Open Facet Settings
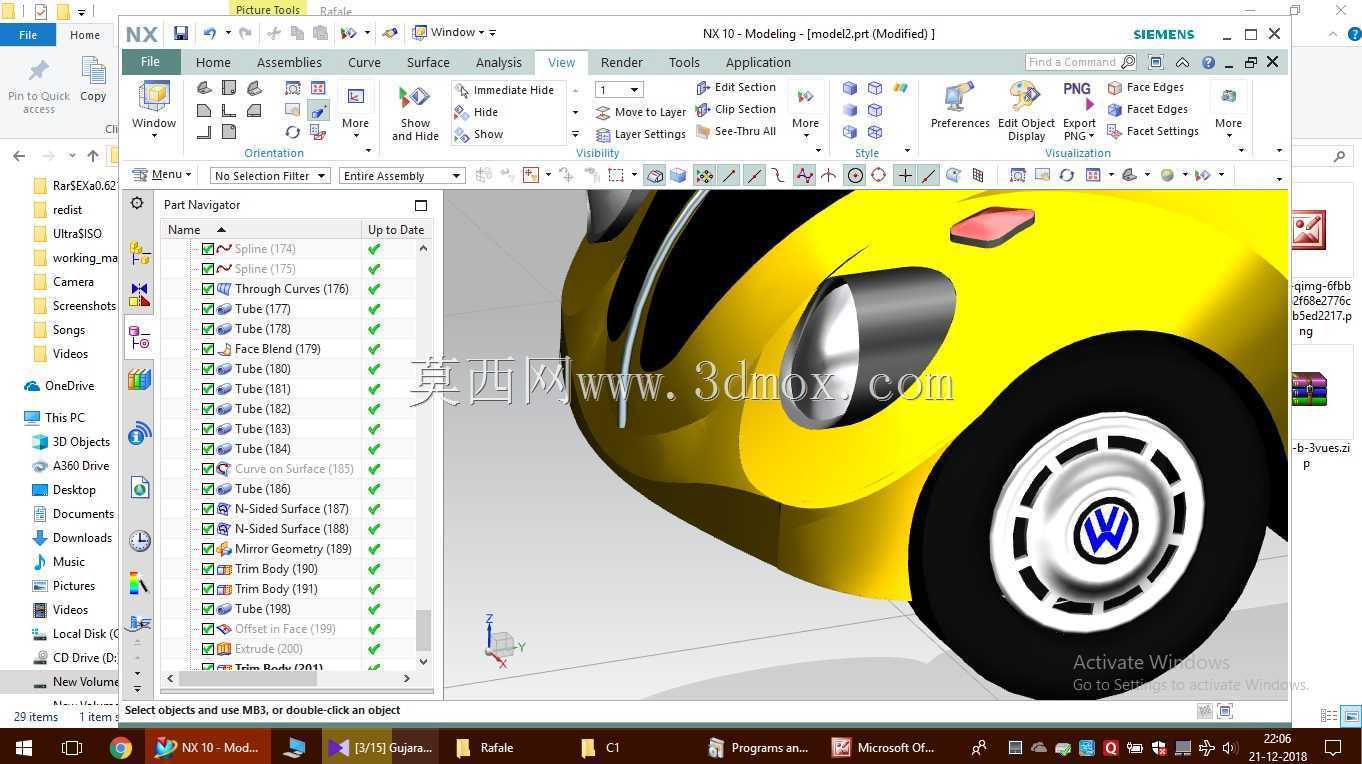 [1153, 131]
